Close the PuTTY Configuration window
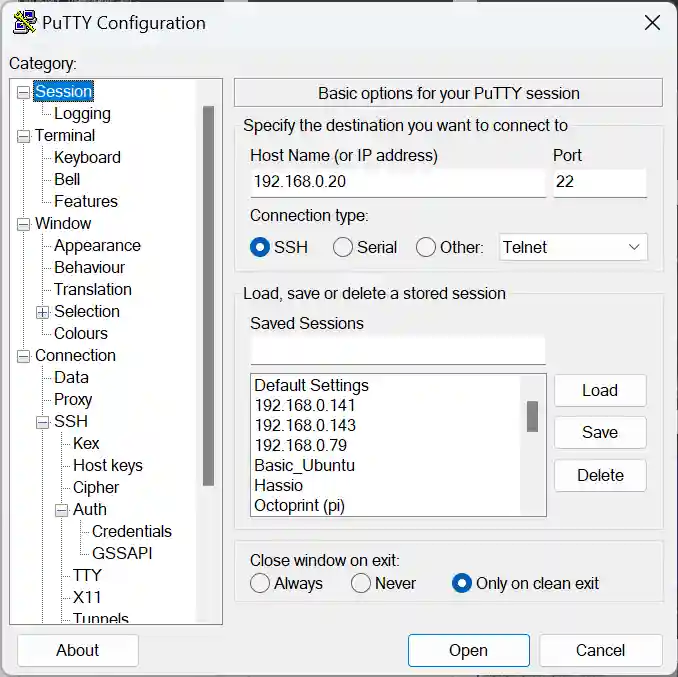 652,22
